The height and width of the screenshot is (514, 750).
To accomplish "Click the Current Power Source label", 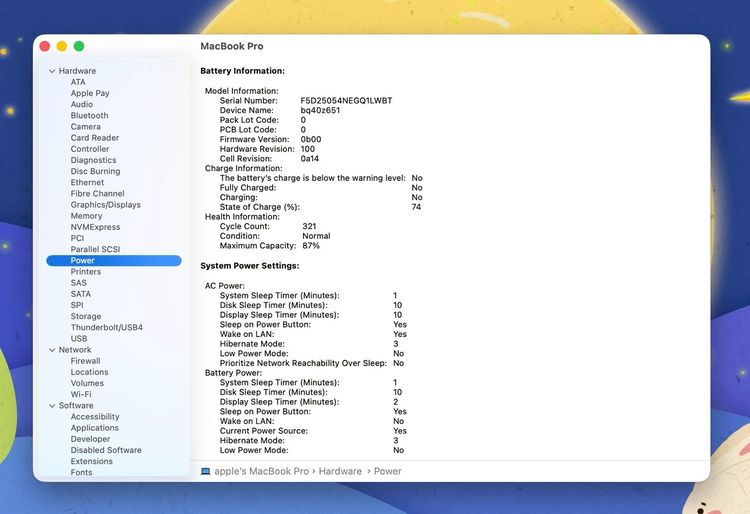I will coord(264,431).
